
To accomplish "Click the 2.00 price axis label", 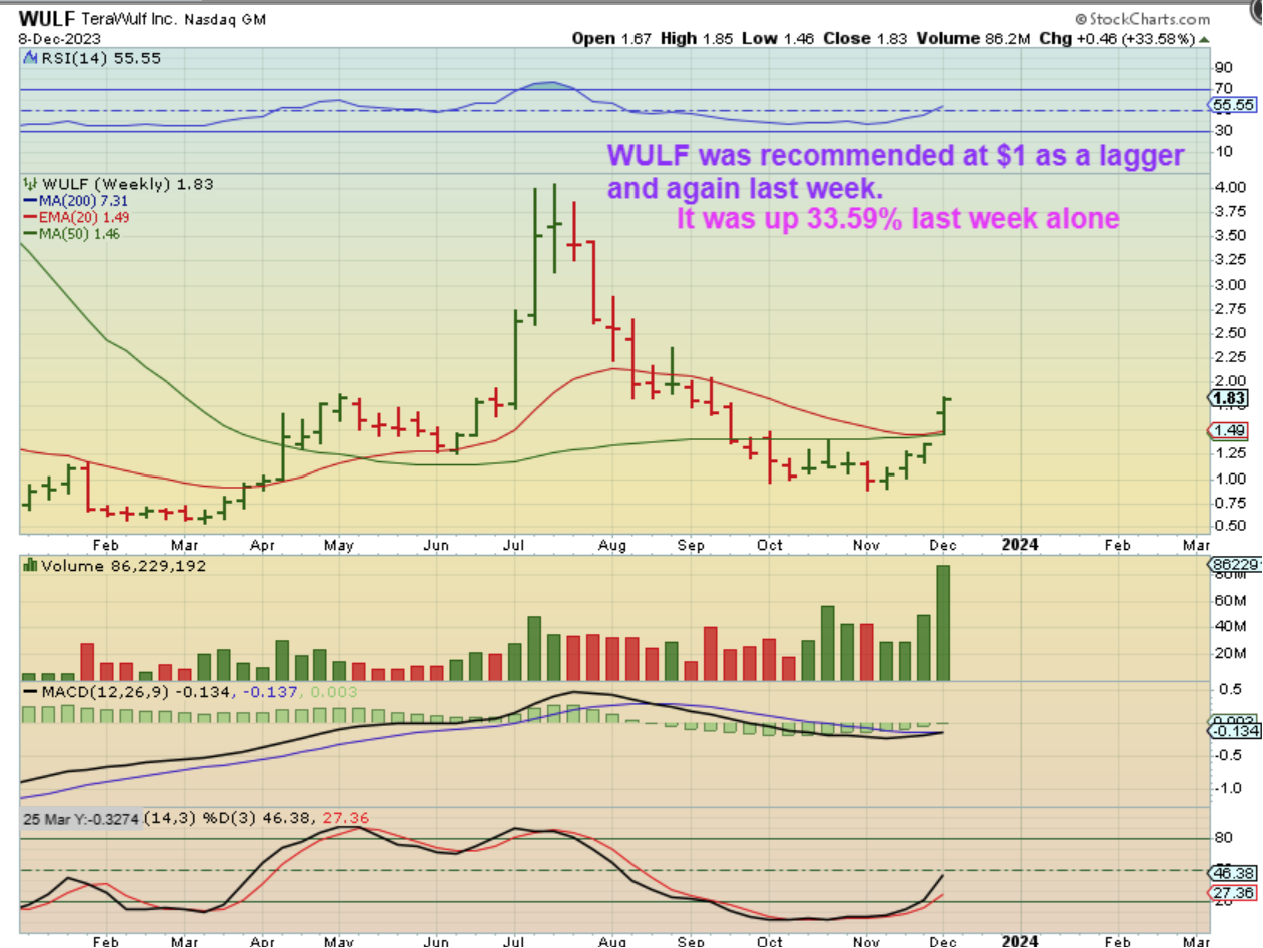I will 1229,381.
